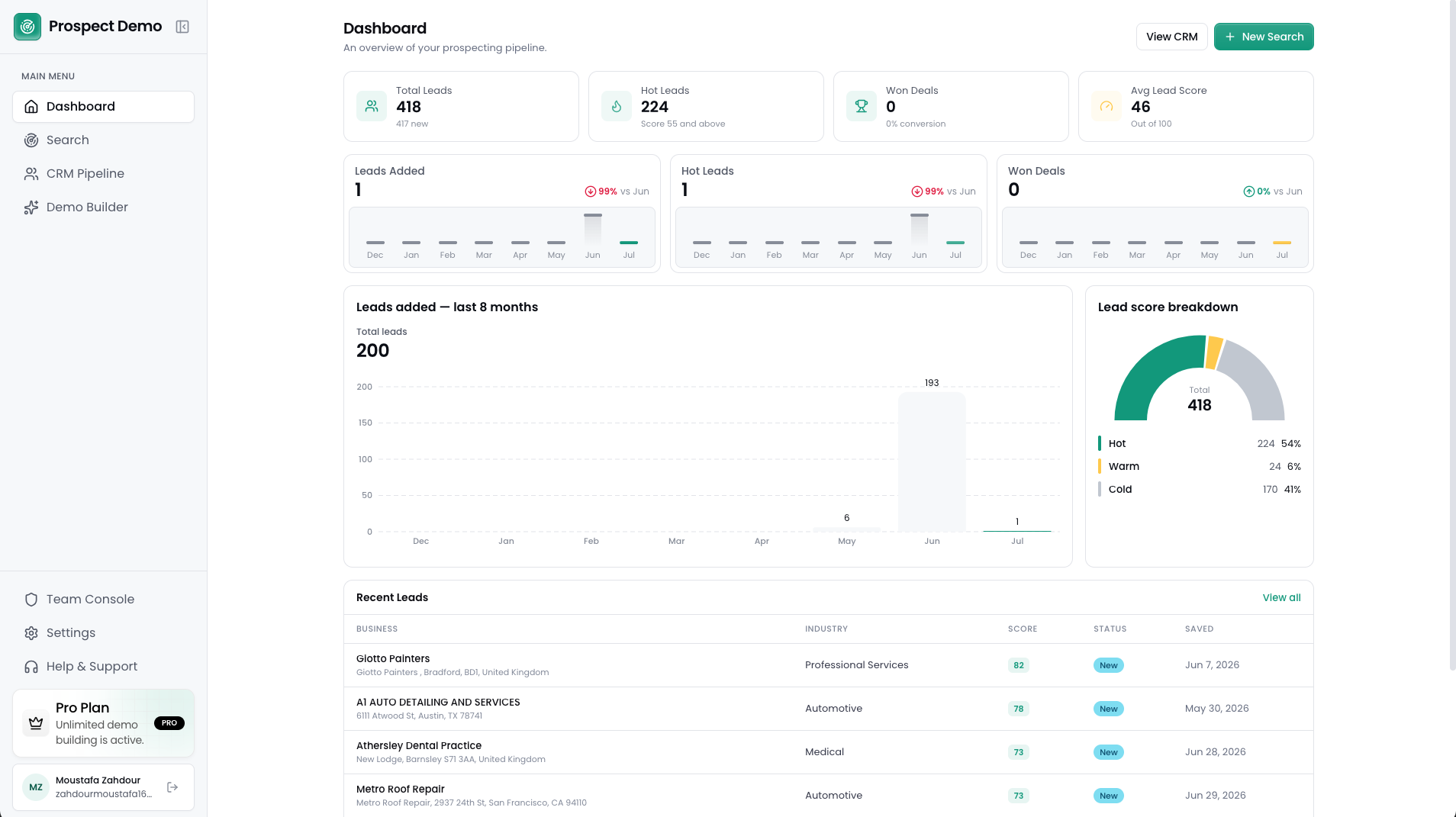1456x817 pixels.
Task: Click the logout icon next to Moustafa Zahdour
Action: coord(172,787)
